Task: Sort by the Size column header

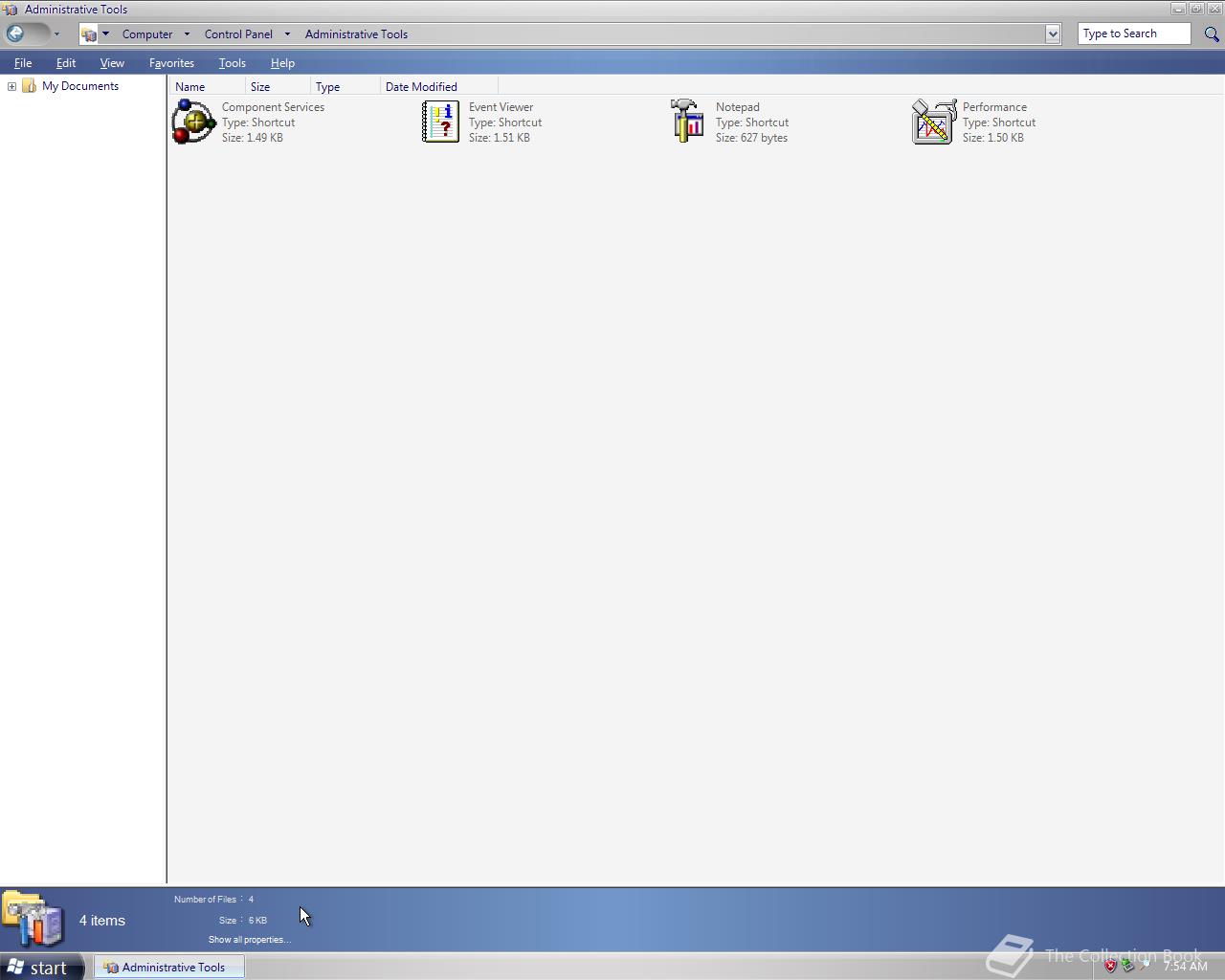Action: coord(278,86)
